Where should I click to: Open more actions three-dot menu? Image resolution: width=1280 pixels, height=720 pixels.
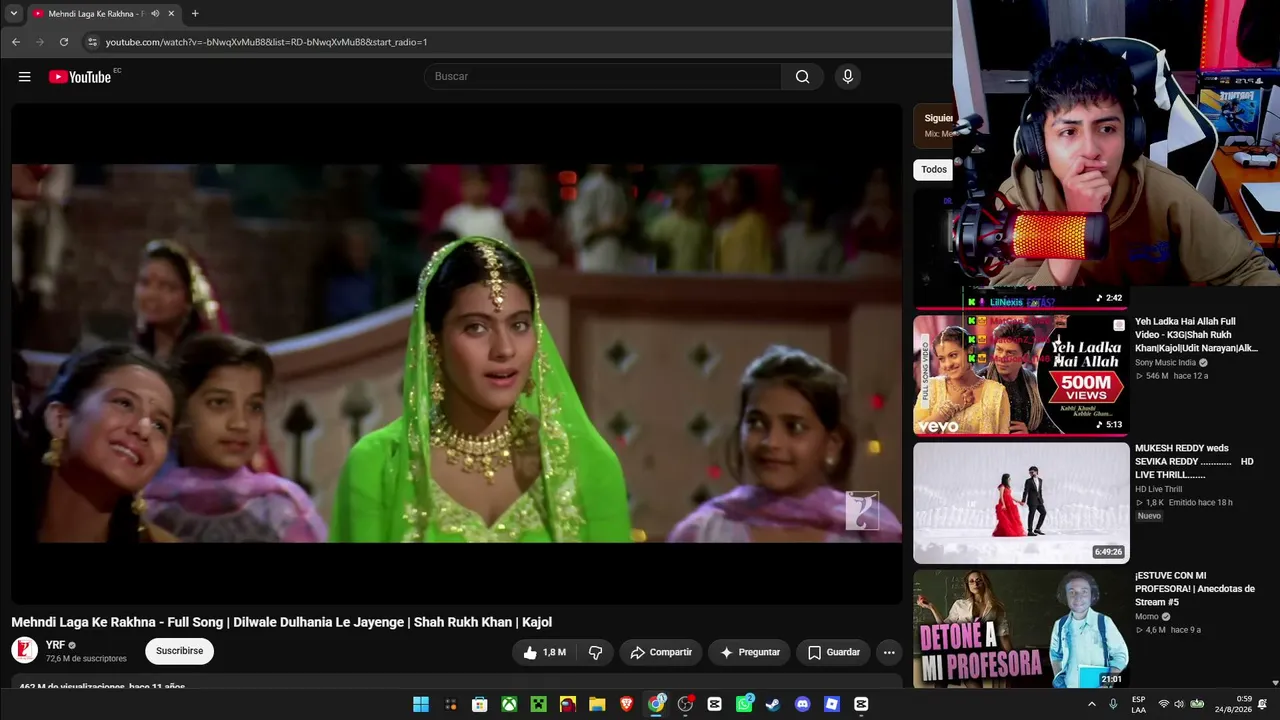pyautogui.click(x=889, y=653)
